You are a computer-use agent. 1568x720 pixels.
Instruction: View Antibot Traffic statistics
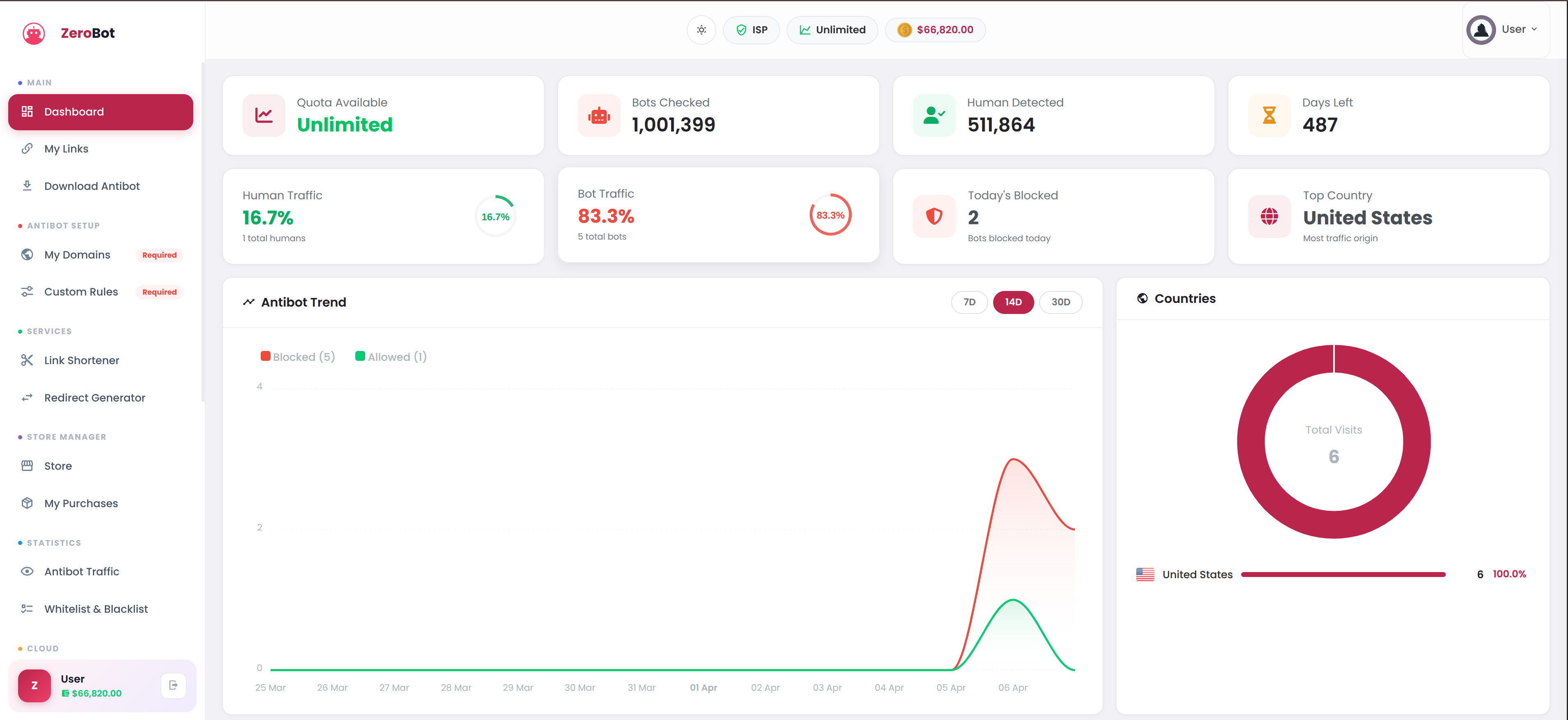tap(81, 572)
